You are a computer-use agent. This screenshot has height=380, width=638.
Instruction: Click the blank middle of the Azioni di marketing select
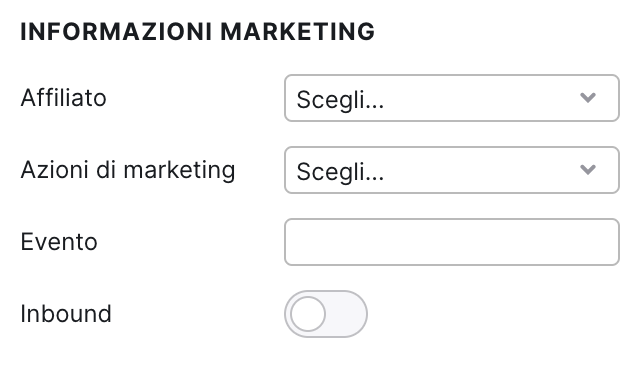480,170
